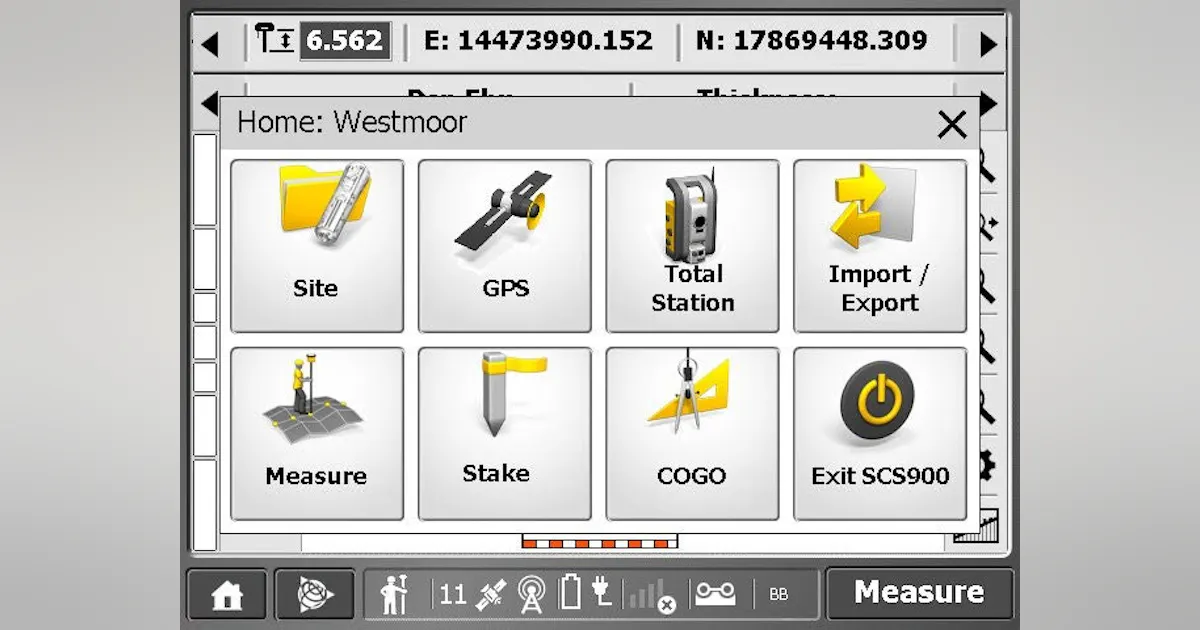Tap the Home: Westmoor title text

[x=352, y=123]
